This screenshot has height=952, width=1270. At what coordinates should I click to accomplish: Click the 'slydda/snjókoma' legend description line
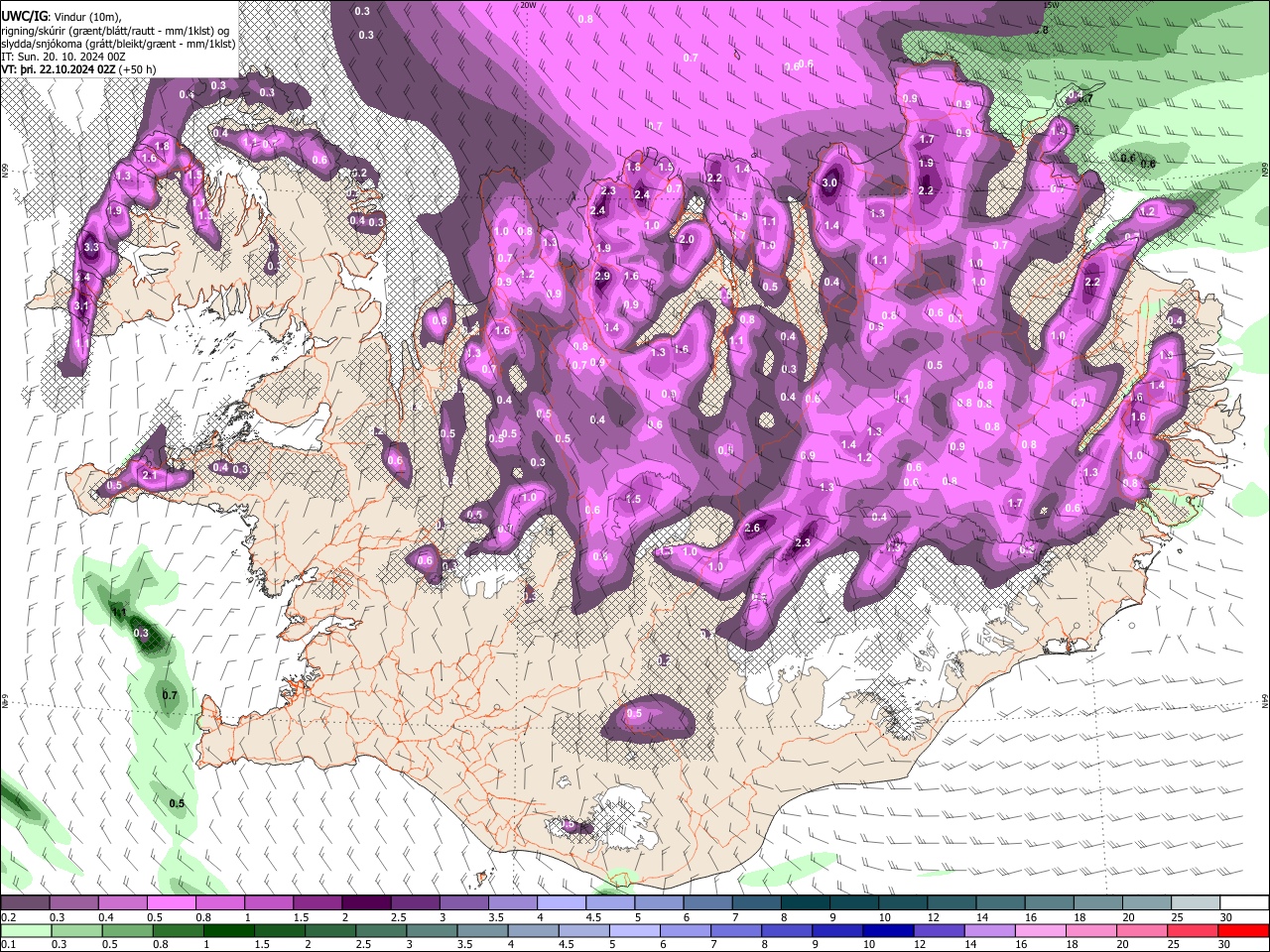(117, 45)
